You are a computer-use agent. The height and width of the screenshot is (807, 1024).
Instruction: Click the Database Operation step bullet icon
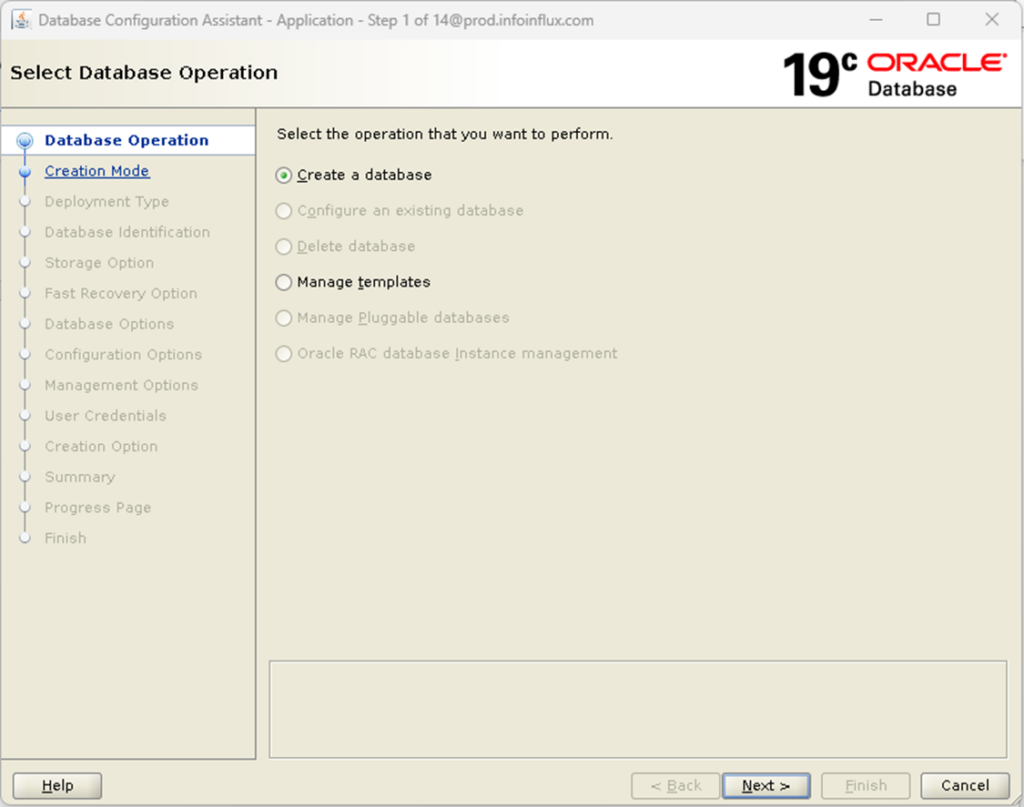click(x=24, y=139)
